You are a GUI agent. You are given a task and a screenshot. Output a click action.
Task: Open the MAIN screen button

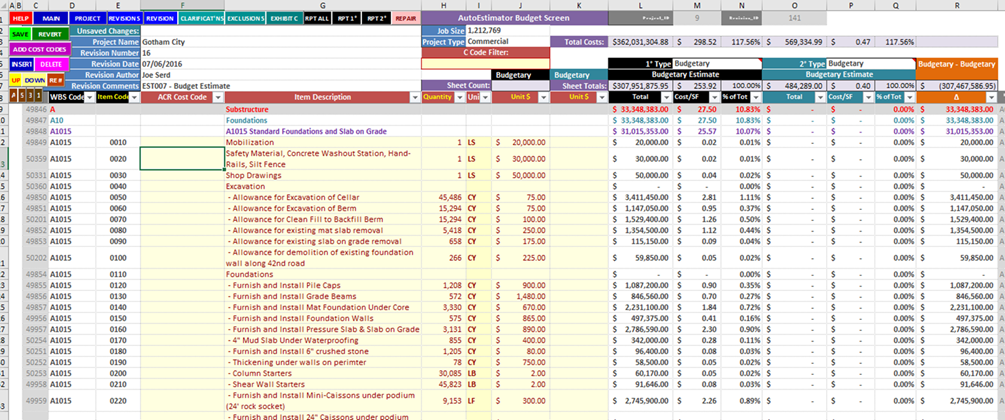point(51,19)
